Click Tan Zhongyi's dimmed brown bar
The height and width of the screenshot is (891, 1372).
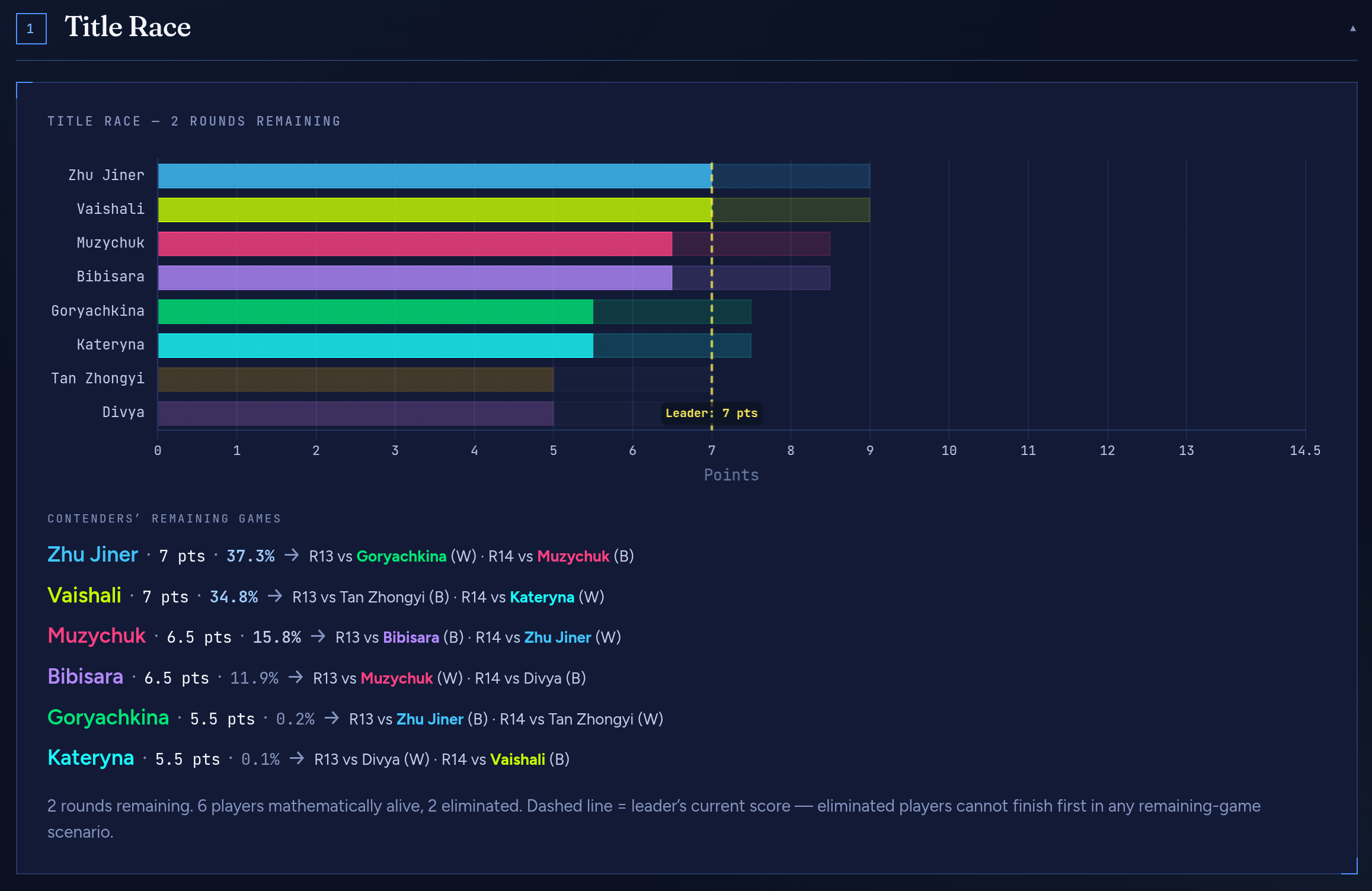[356, 379]
